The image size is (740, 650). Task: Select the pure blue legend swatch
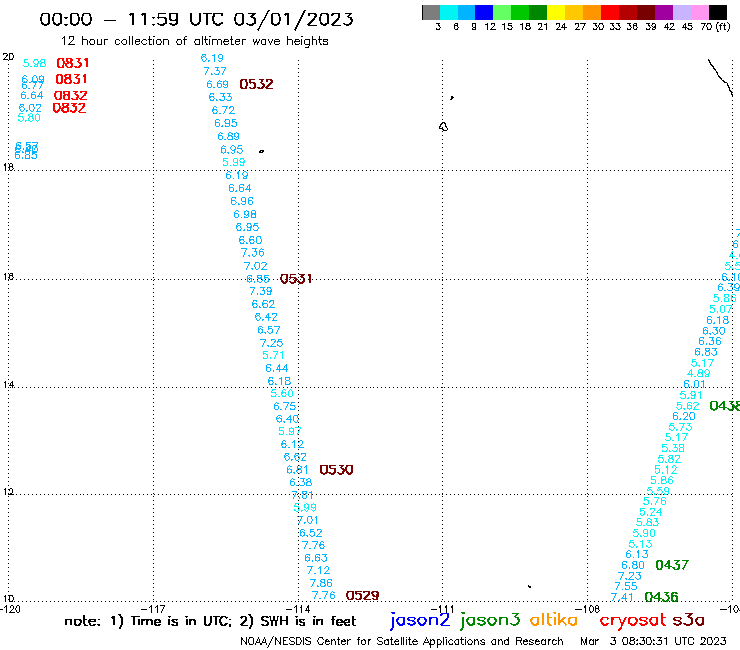click(x=484, y=12)
